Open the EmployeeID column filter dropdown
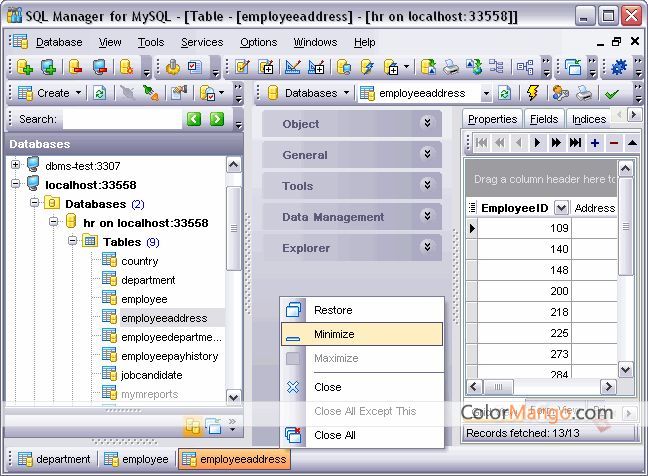648x476 pixels. click(561, 207)
